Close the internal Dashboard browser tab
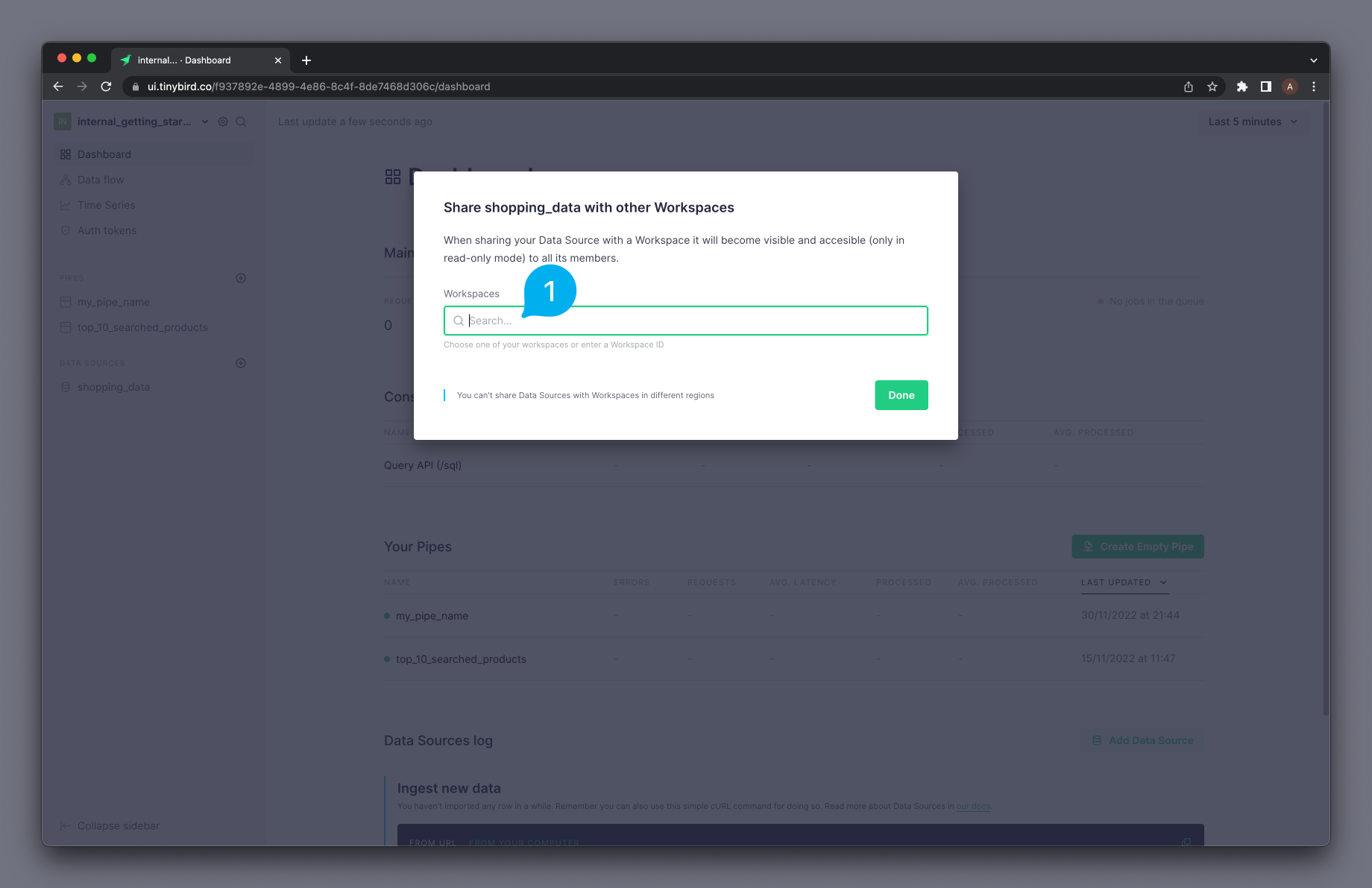This screenshot has height=888, width=1372. click(278, 60)
